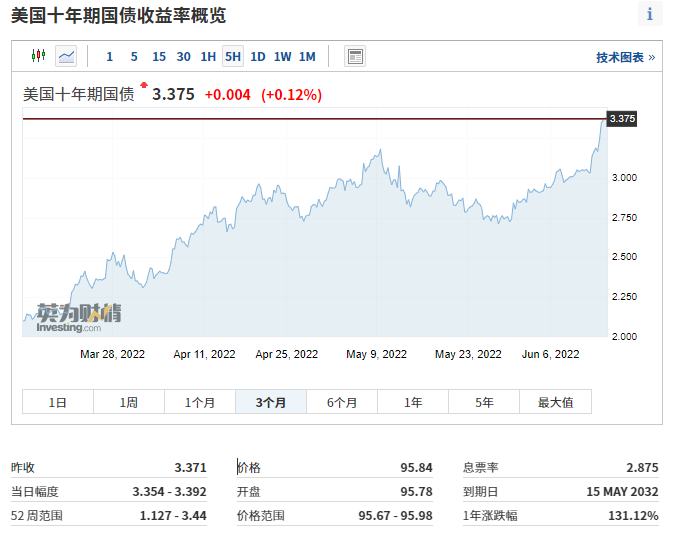Click the Investing.com watermark logo
Viewport: 673px width, 538px height.
pyautogui.click(x=78, y=317)
